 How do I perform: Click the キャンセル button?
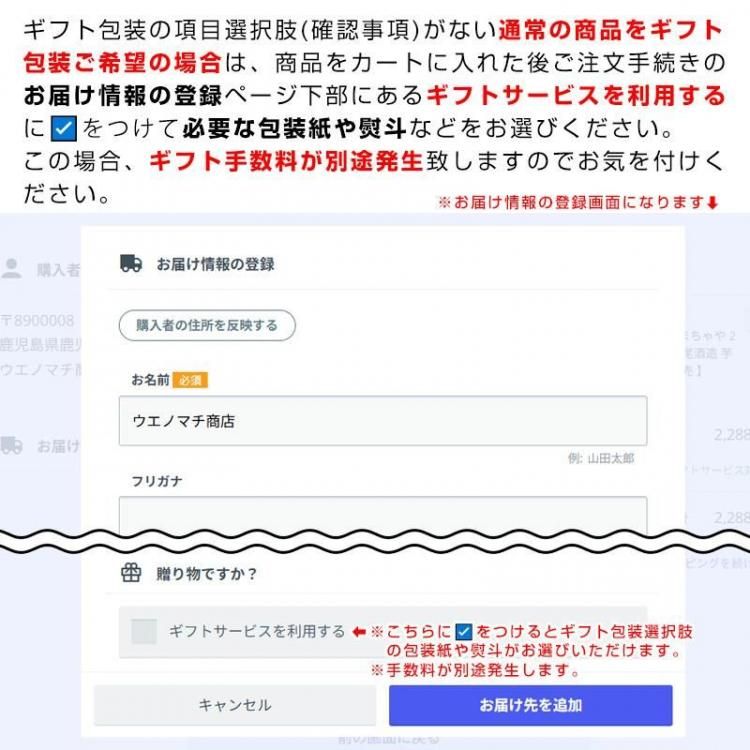235,705
